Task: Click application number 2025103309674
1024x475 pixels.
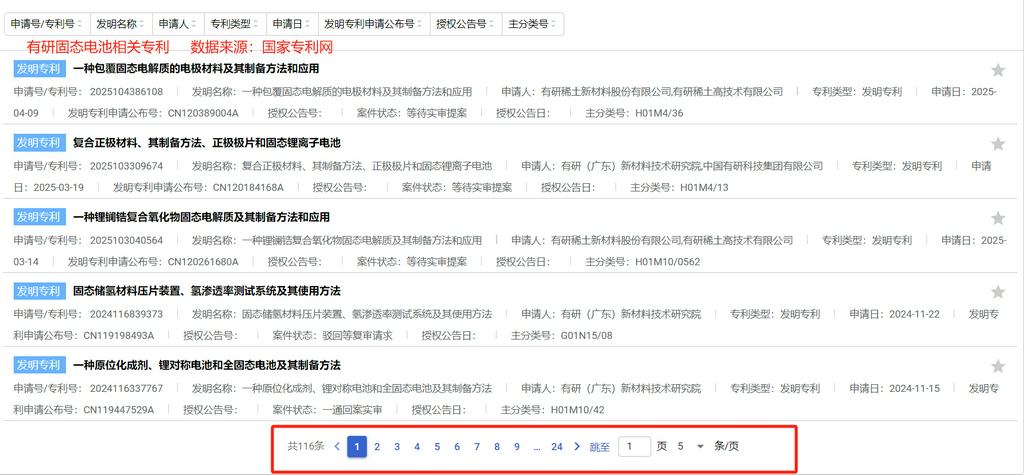Action: coord(127,166)
